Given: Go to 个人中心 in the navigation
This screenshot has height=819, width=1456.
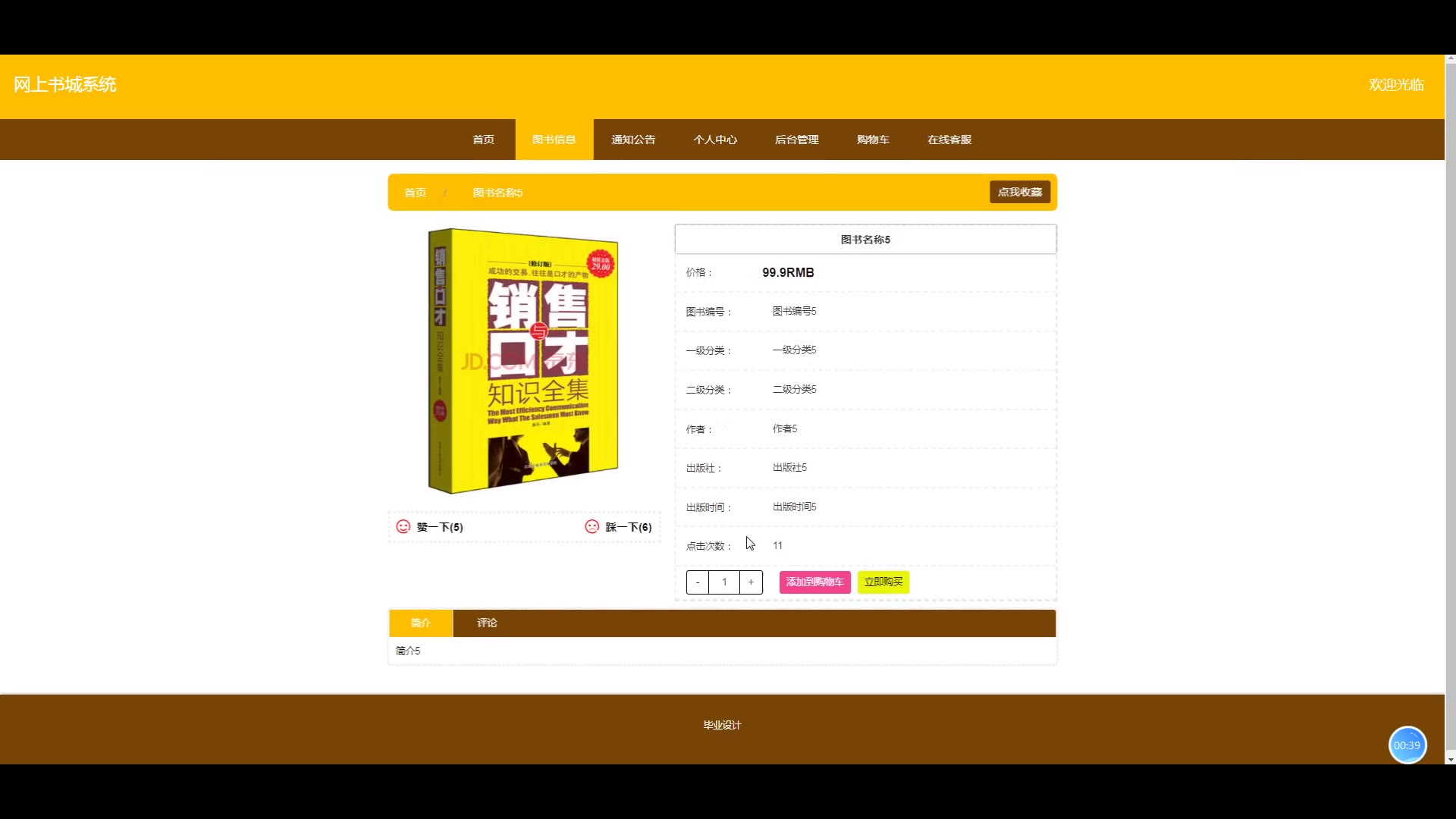Looking at the screenshot, I should click(x=715, y=140).
